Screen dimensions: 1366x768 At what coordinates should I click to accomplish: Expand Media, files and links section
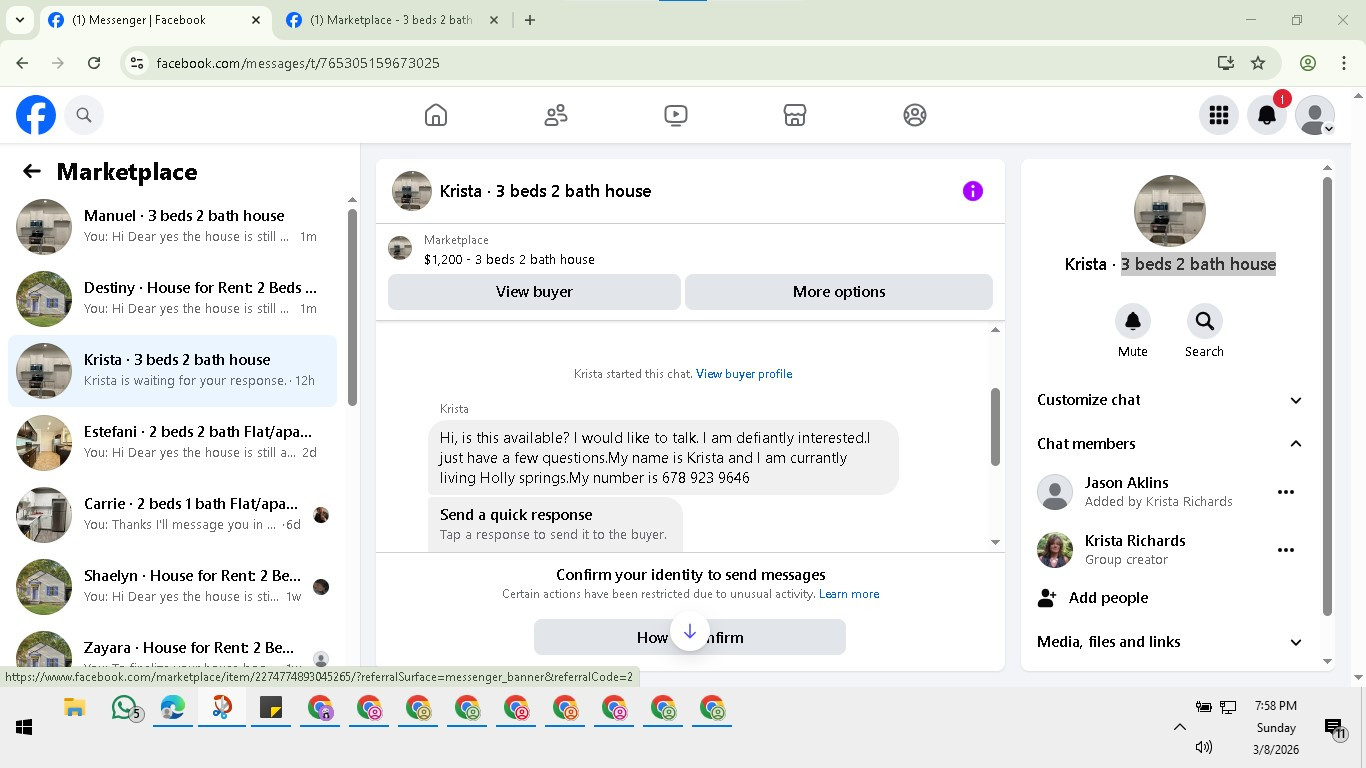pos(1170,642)
